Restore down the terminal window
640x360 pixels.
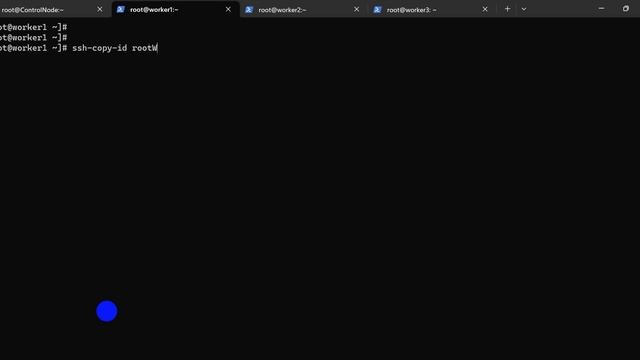pos(626,9)
